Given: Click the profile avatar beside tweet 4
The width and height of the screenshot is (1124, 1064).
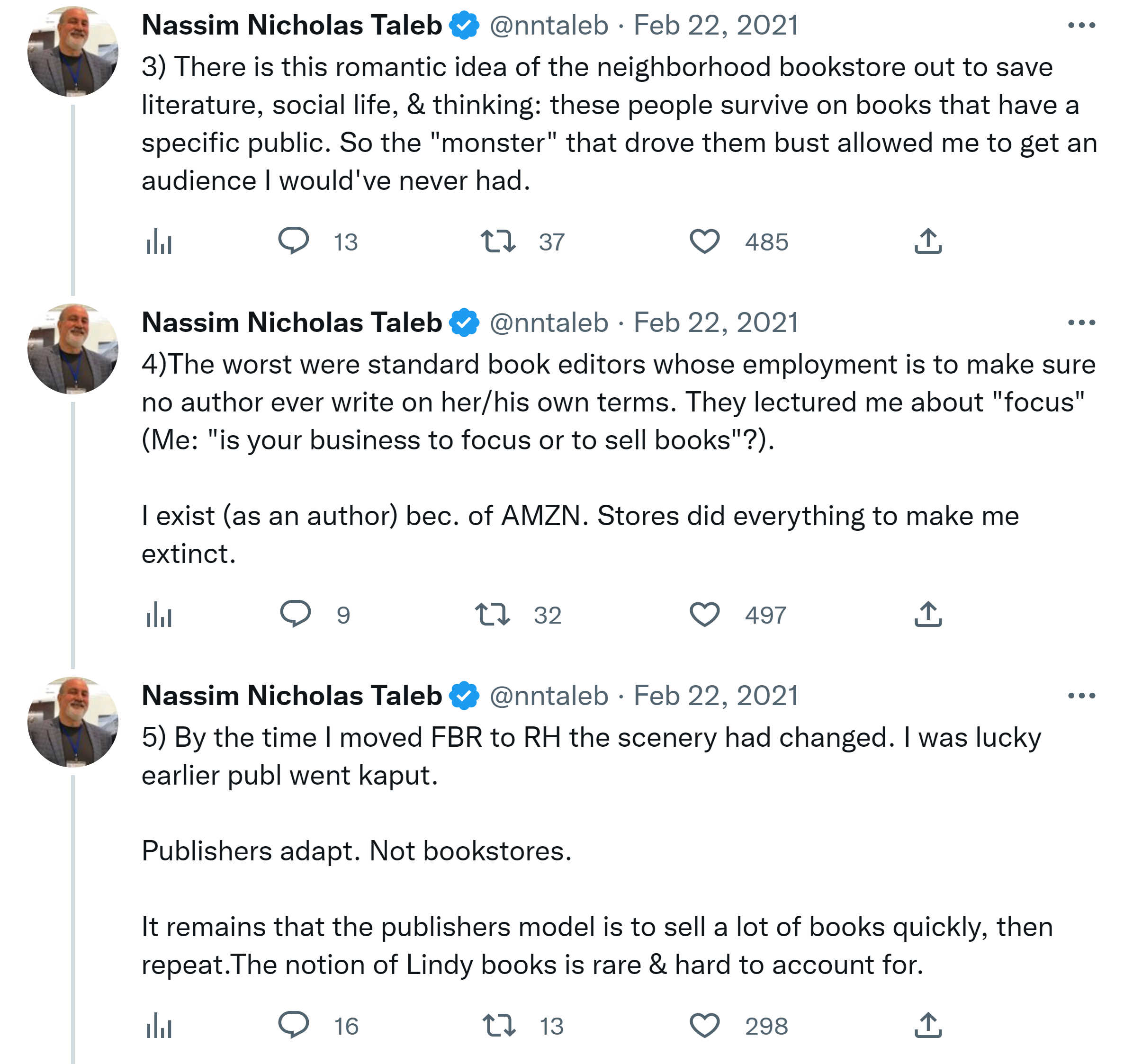Looking at the screenshot, I should 72,349.
